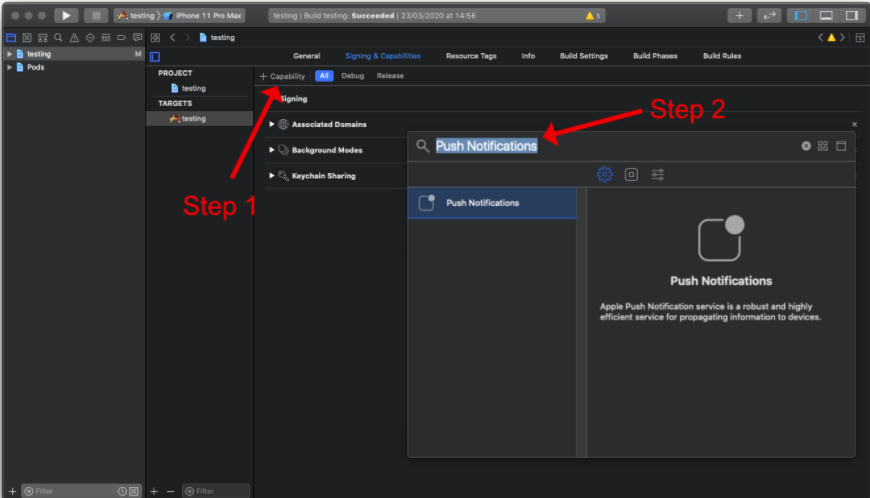Image resolution: width=870 pixels, height=498 pixels.
Task: Toggle library details pane icon
Action: [841, 146]
